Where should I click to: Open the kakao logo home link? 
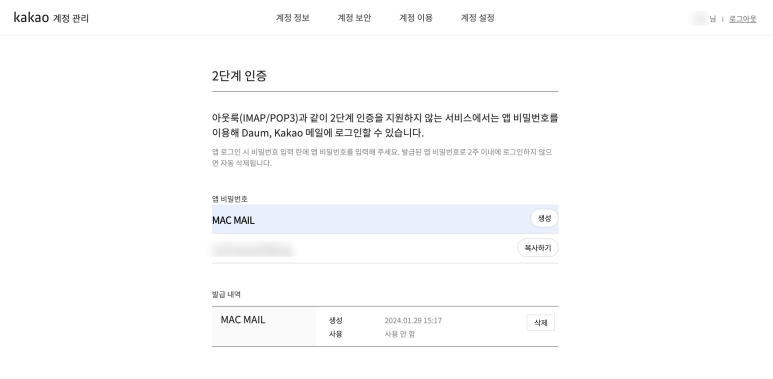[x=31, y=18]
